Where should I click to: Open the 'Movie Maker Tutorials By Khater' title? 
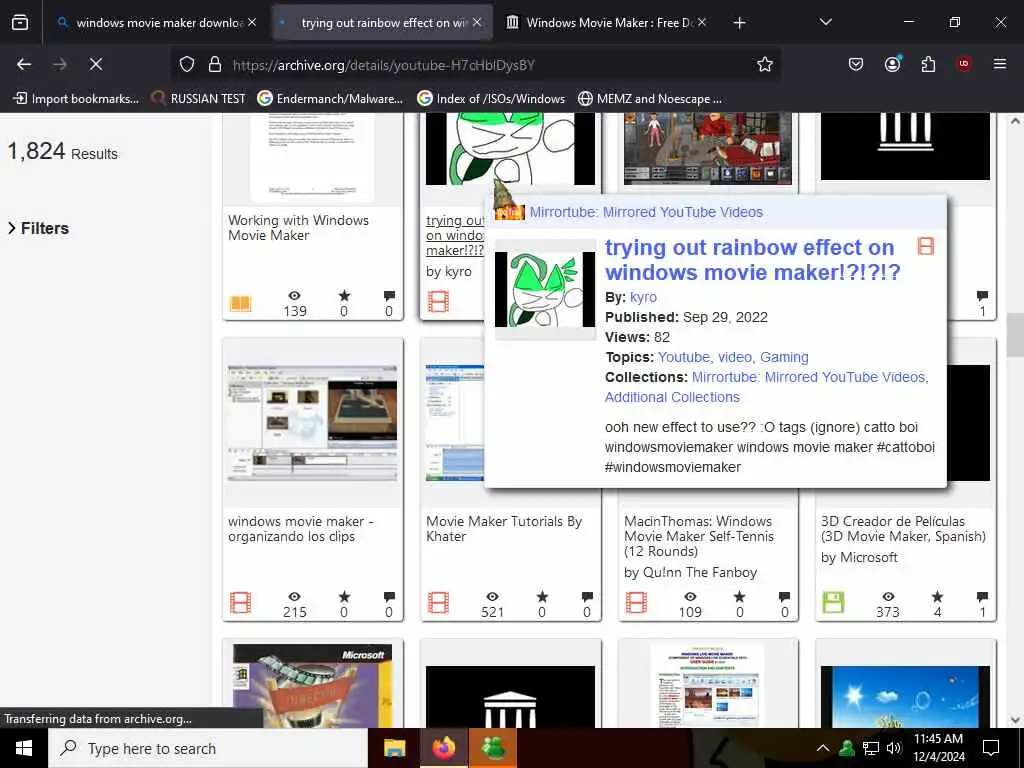(504, 529)
